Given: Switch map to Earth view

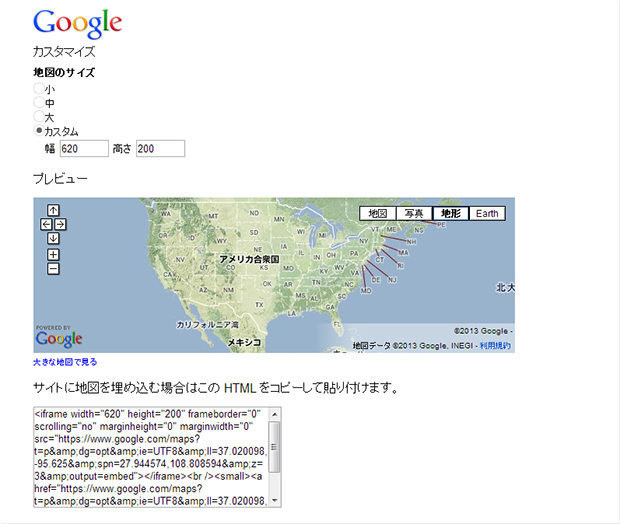Looking at the screenshot, I should pyautogui.click(x=487, y=214).
